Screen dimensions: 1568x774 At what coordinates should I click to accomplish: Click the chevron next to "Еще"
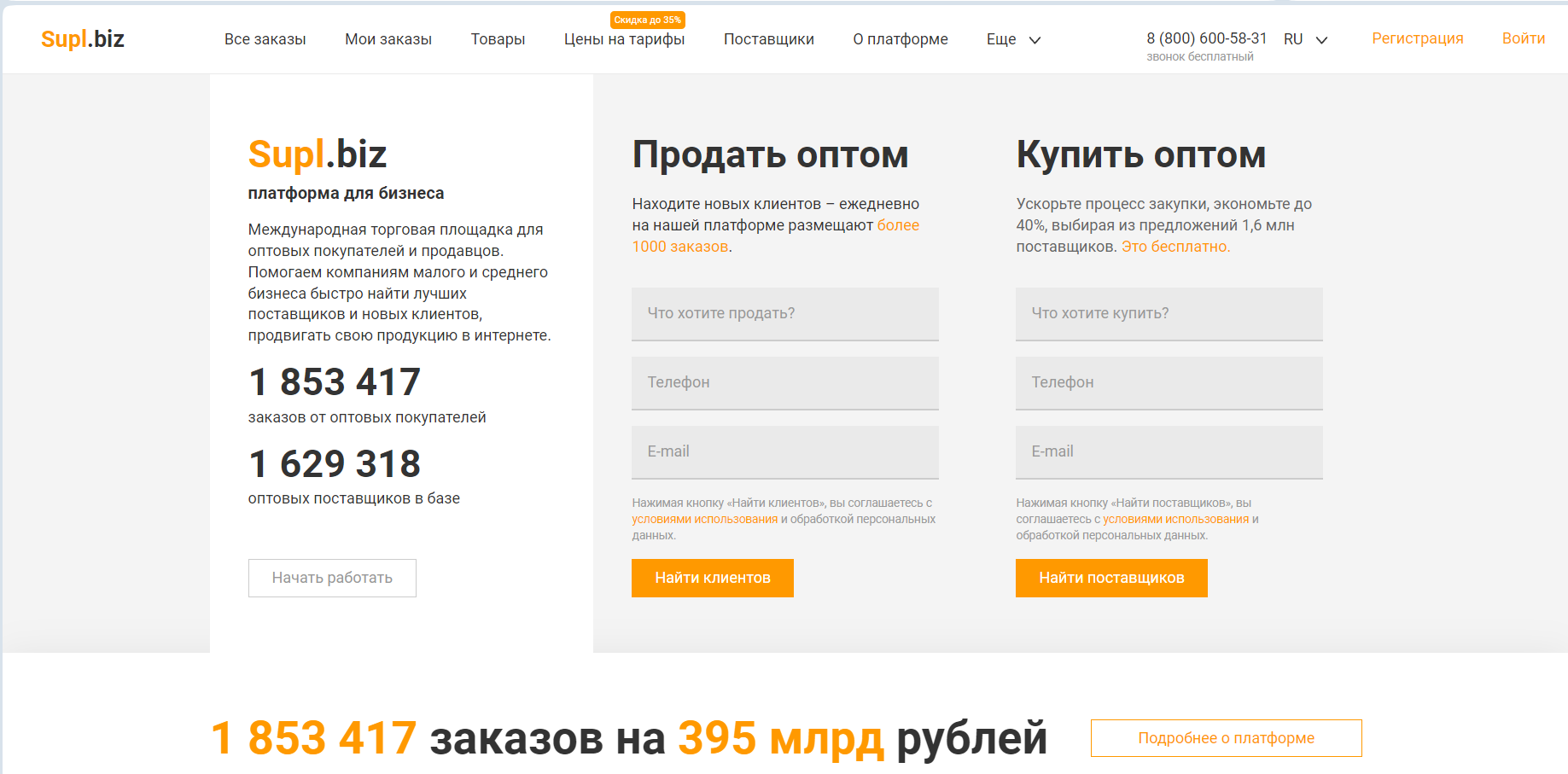tap(1035, 40)
